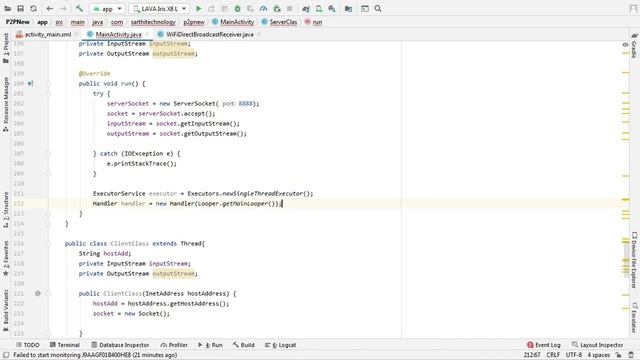Open the LAVA Iris X8 L device dropdown
The image size is (640, 360).
tap(159, 9)
